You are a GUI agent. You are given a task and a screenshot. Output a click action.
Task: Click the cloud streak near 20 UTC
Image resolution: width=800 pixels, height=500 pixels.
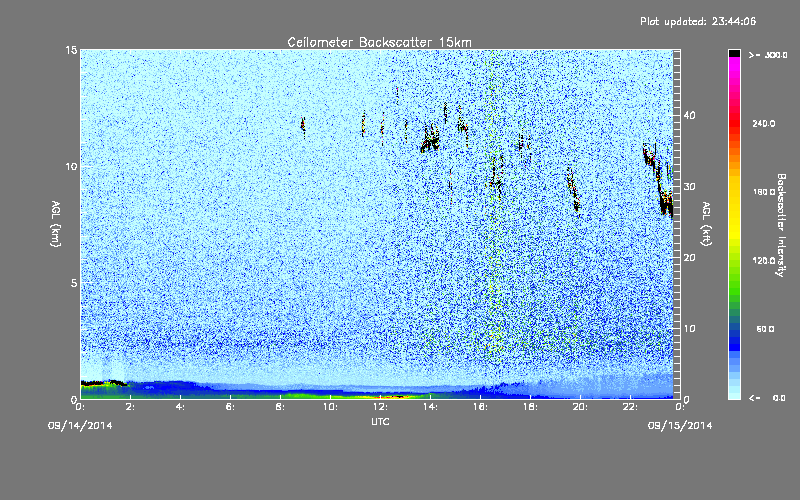pos(573,189)
